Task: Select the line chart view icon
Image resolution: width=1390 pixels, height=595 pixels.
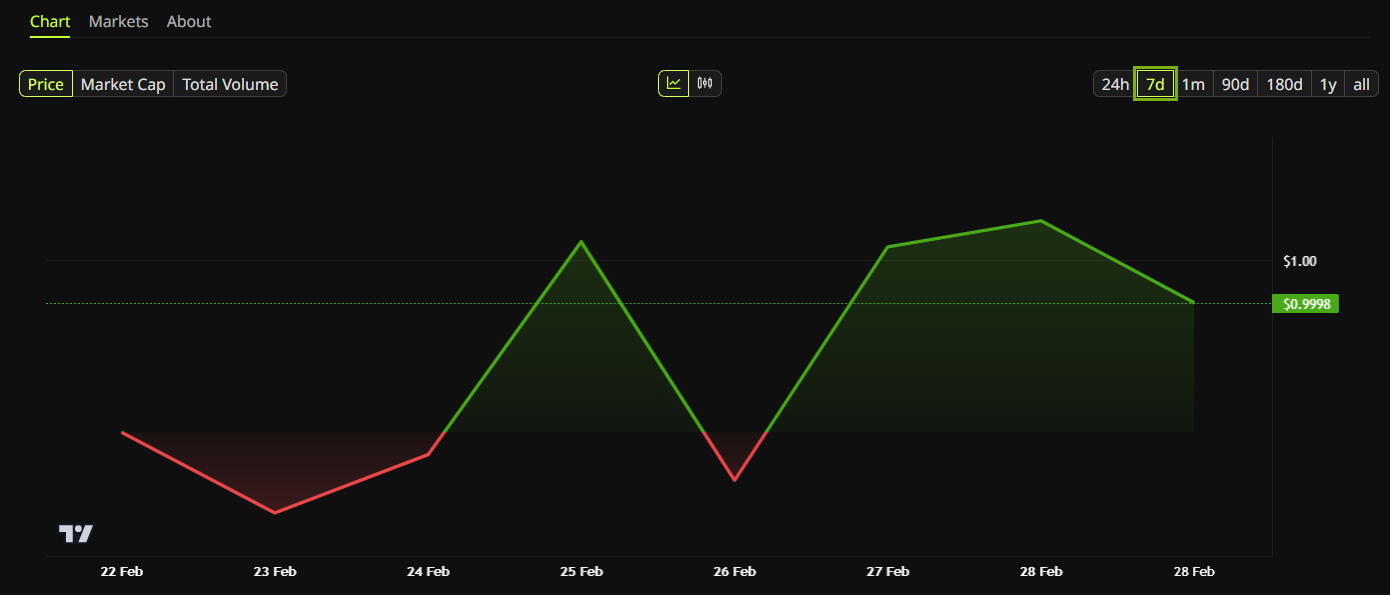Action: pos(674,83)
